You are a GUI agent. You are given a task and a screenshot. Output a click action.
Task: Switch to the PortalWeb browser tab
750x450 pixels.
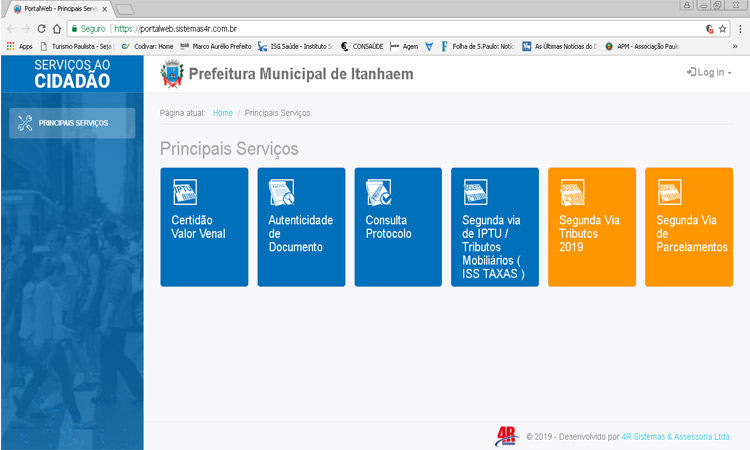pos(58,8)
